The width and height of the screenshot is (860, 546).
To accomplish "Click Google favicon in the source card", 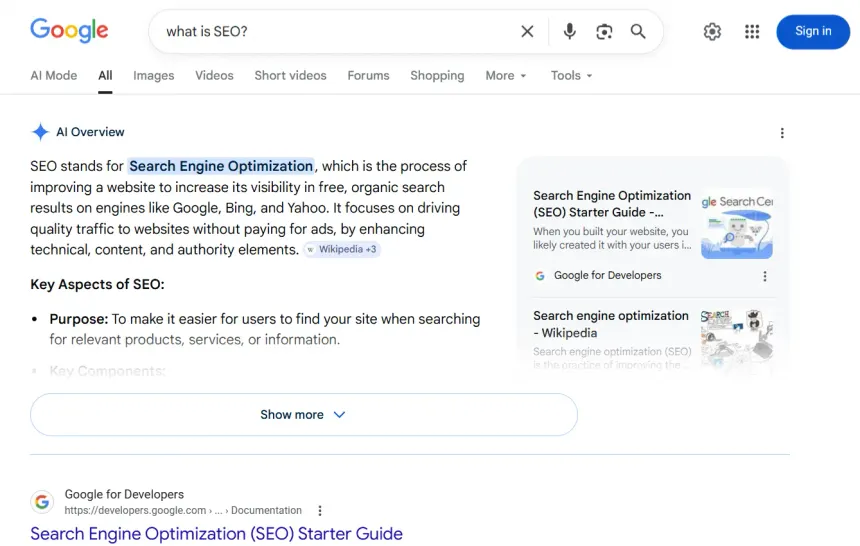I will (x=540, y=276).
